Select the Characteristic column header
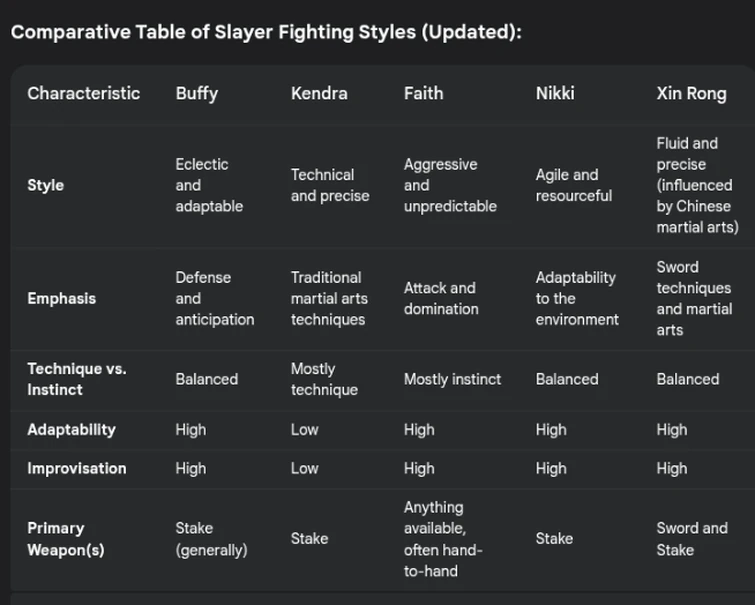The height and width of the screenshot is (605, 755). click(84, 93)
